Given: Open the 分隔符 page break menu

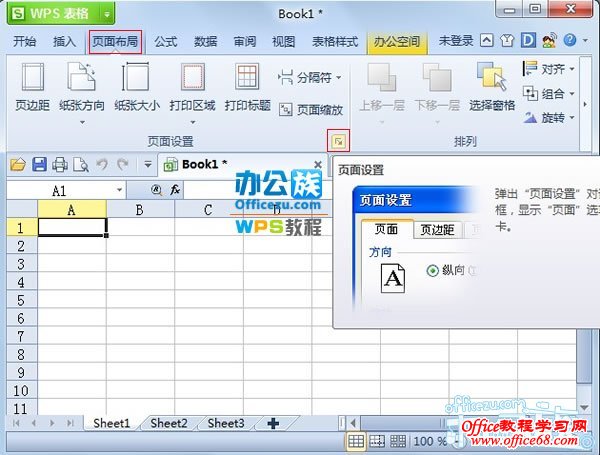Looking at the screenshot, I should pos(310,78).
